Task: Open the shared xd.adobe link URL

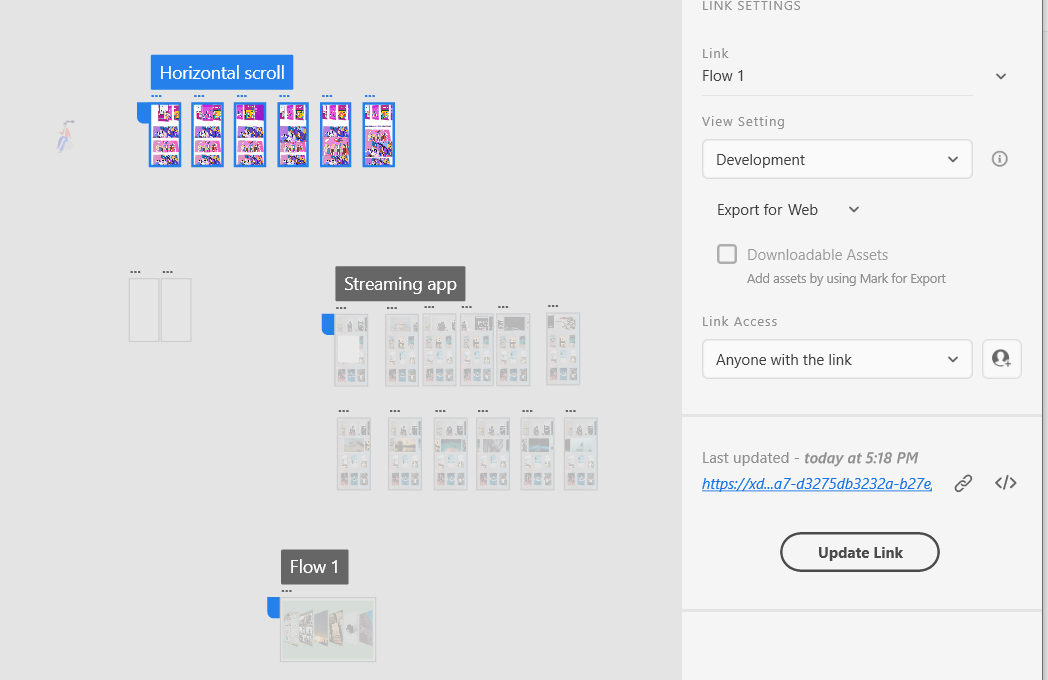Action: 816,483
